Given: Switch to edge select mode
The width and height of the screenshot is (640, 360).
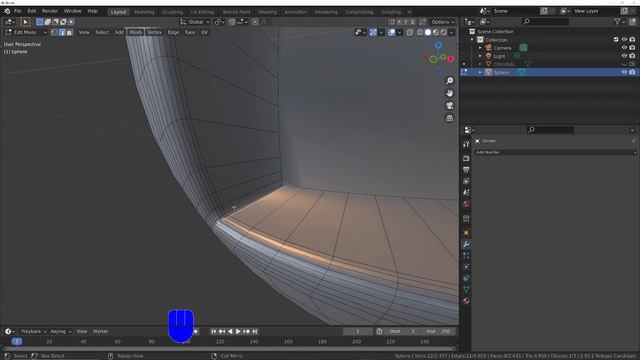Looking at the screenshot, I should [62, 32].
